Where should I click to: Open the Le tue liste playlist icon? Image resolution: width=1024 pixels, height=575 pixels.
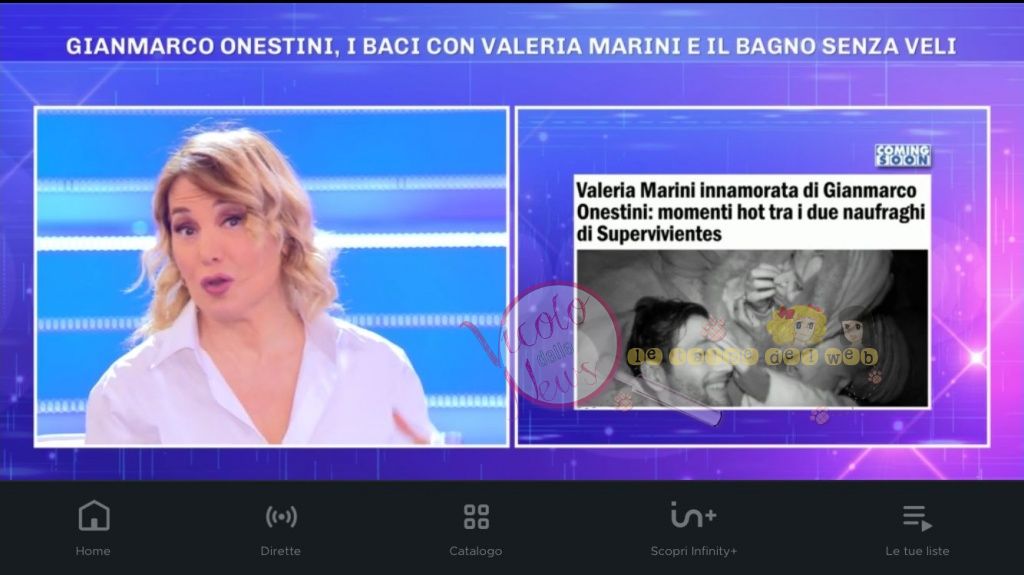click(917, 518)
